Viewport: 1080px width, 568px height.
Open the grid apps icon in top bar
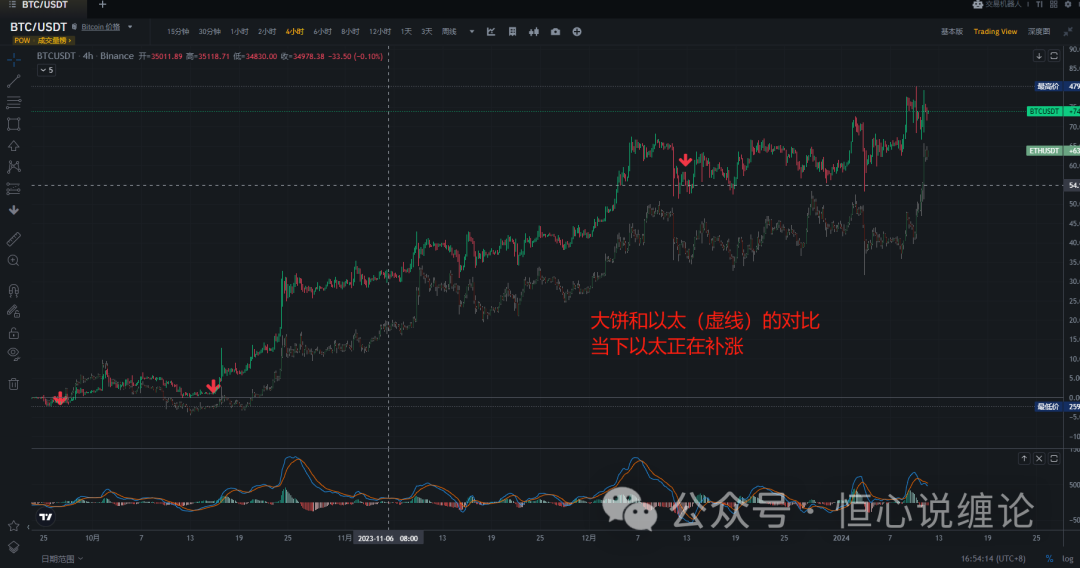tap(1053, 4)
